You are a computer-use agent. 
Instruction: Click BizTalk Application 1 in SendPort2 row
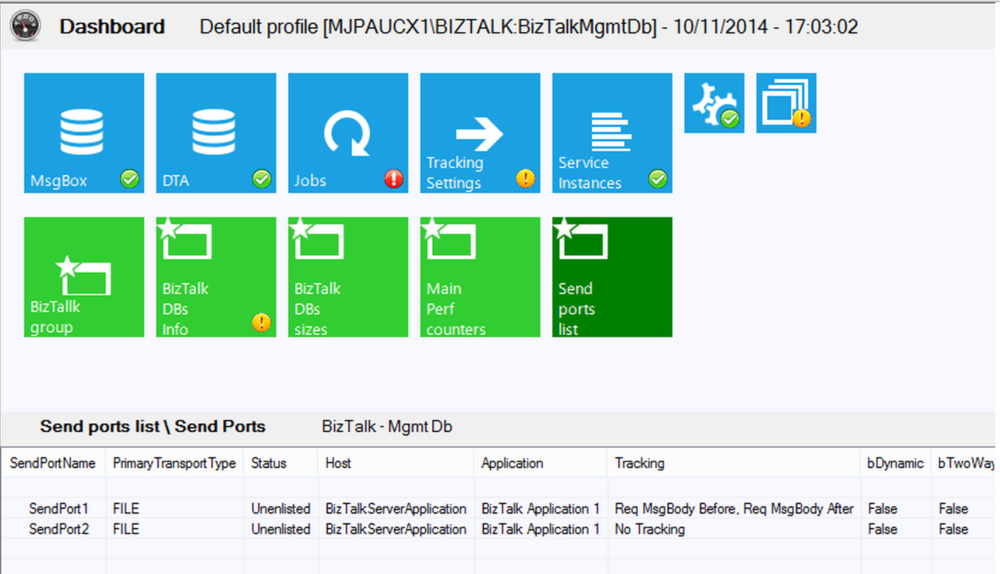pyautogui.click(x=541, y=529)
